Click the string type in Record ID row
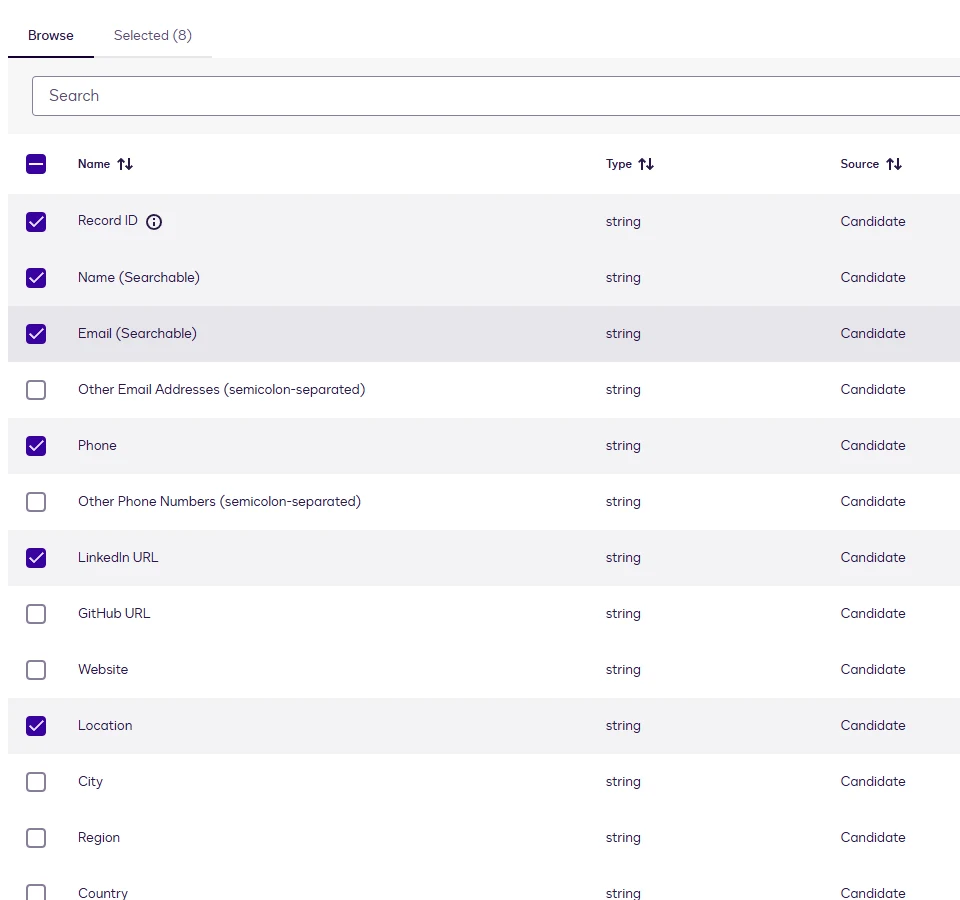Viewport: 960px width, 900px height. [623, 222]
